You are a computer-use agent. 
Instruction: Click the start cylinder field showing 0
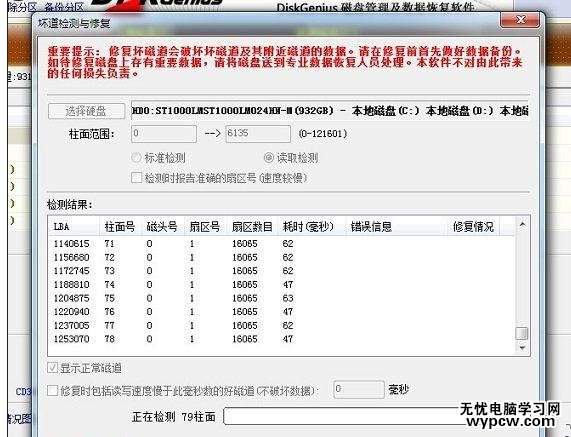pyautogui.click(x=164, y=134)
